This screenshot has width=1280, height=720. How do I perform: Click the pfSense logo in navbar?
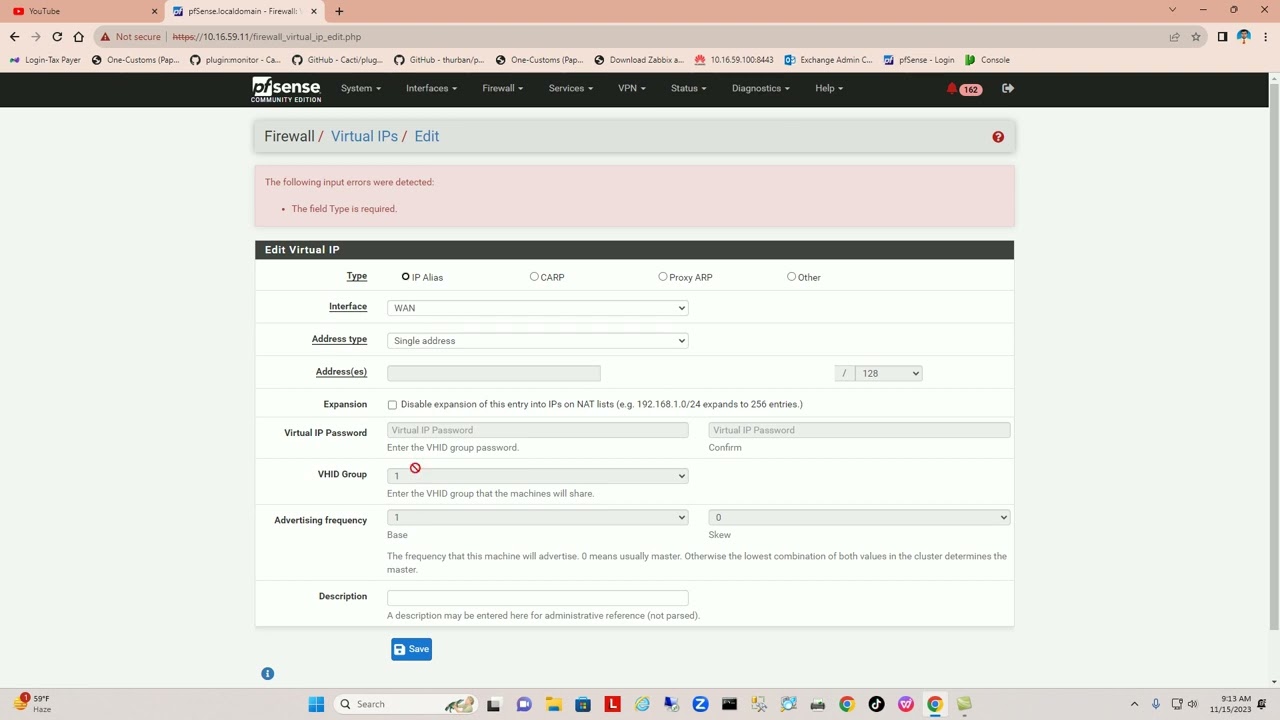(x=286, y=89)
